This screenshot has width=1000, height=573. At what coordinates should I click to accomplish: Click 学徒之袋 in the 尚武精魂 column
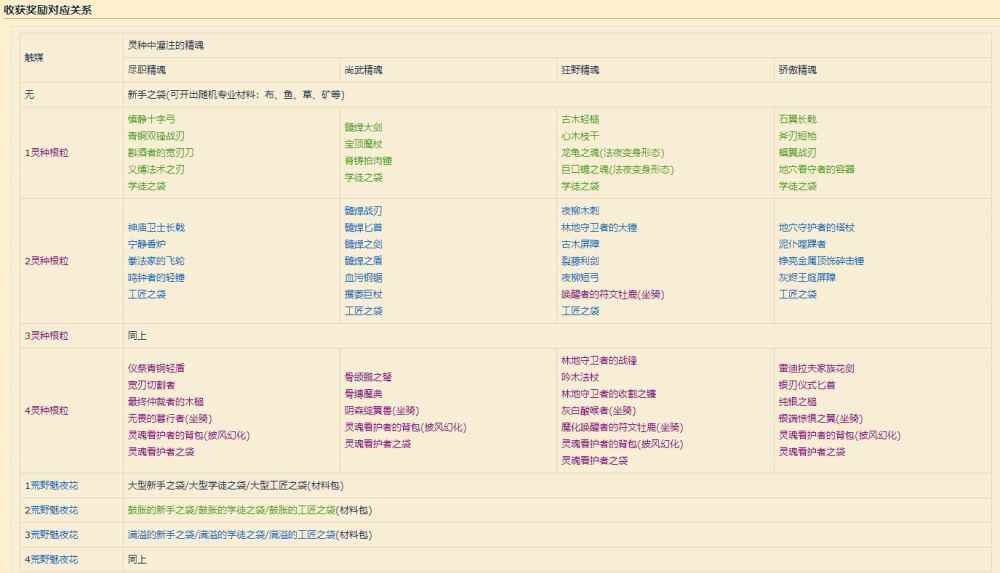(364, 178)
